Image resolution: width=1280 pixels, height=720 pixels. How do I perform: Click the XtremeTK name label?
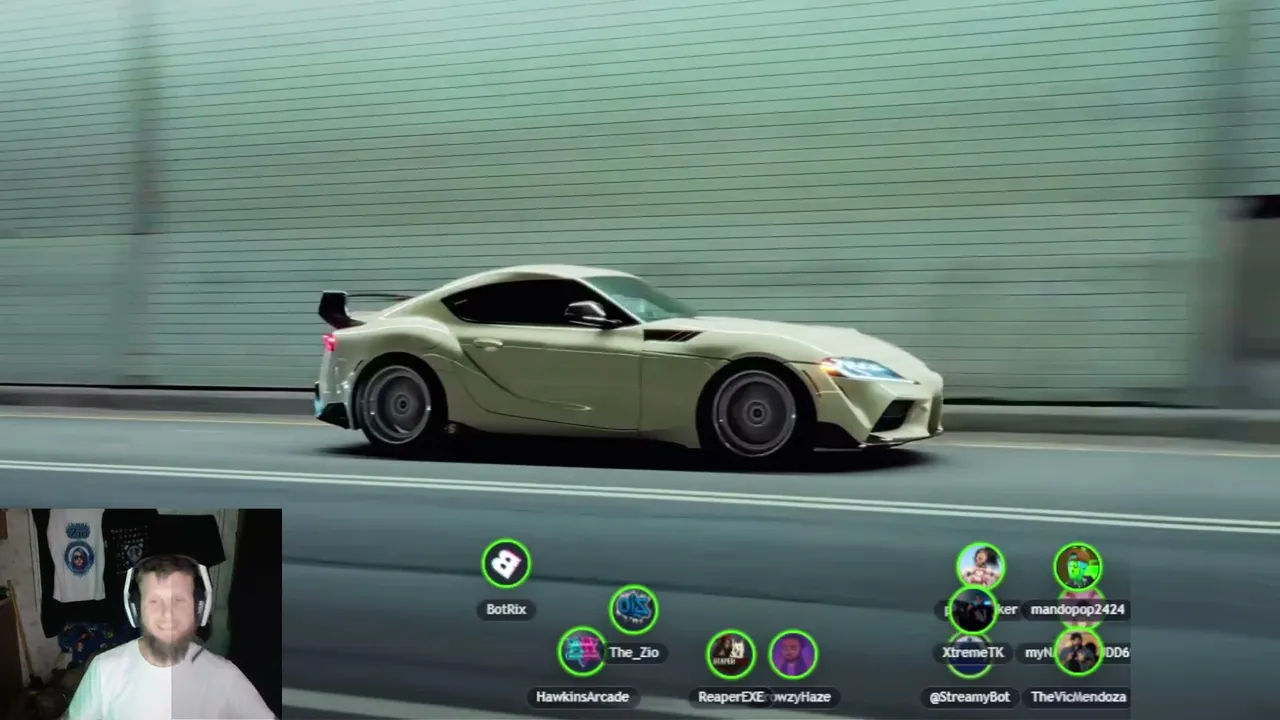[973, 652]
